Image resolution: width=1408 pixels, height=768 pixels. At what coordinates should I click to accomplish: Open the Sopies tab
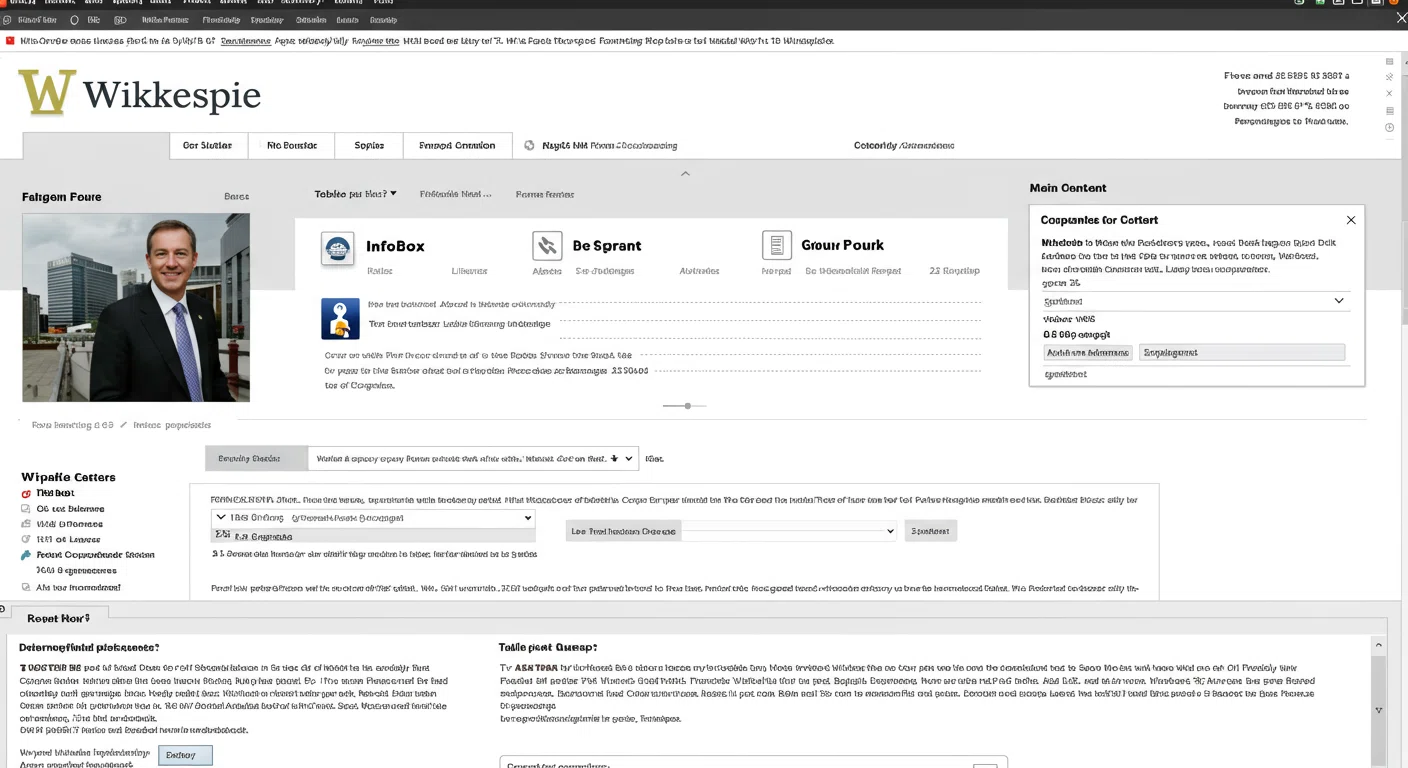coord(369,146)
